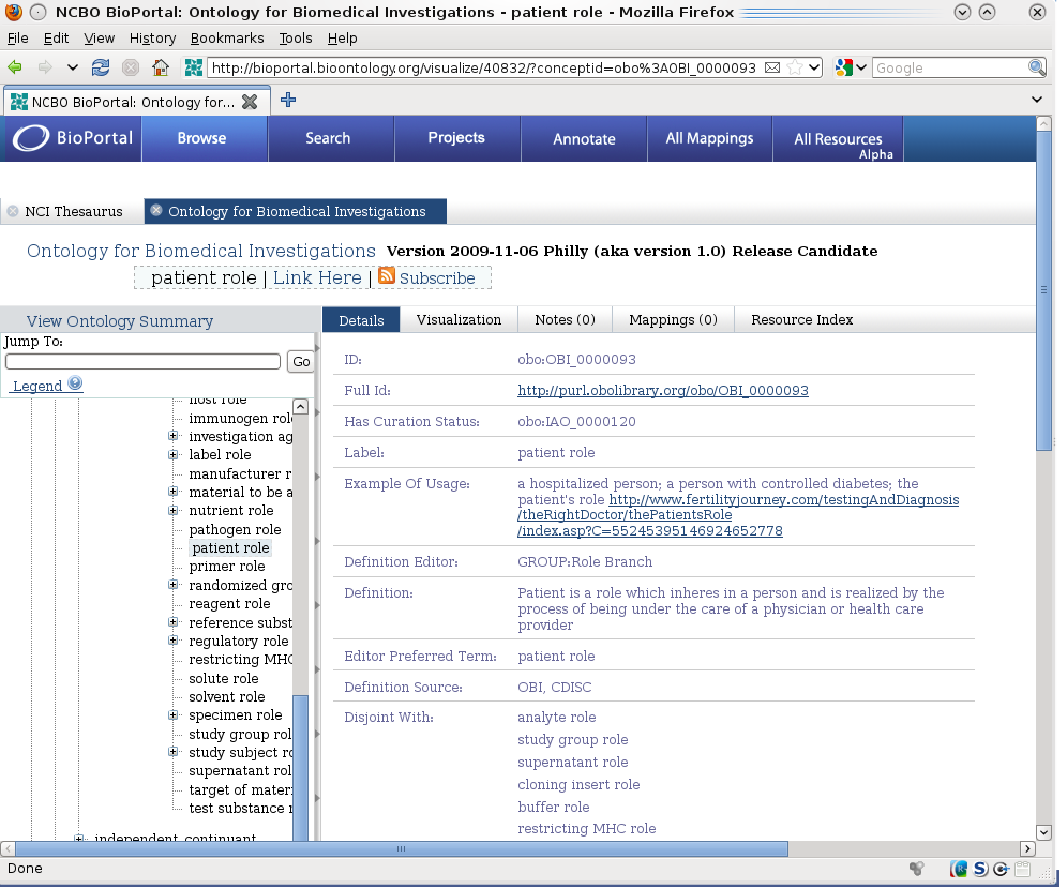Open the search engine selector dropdown

coord(850,68)
